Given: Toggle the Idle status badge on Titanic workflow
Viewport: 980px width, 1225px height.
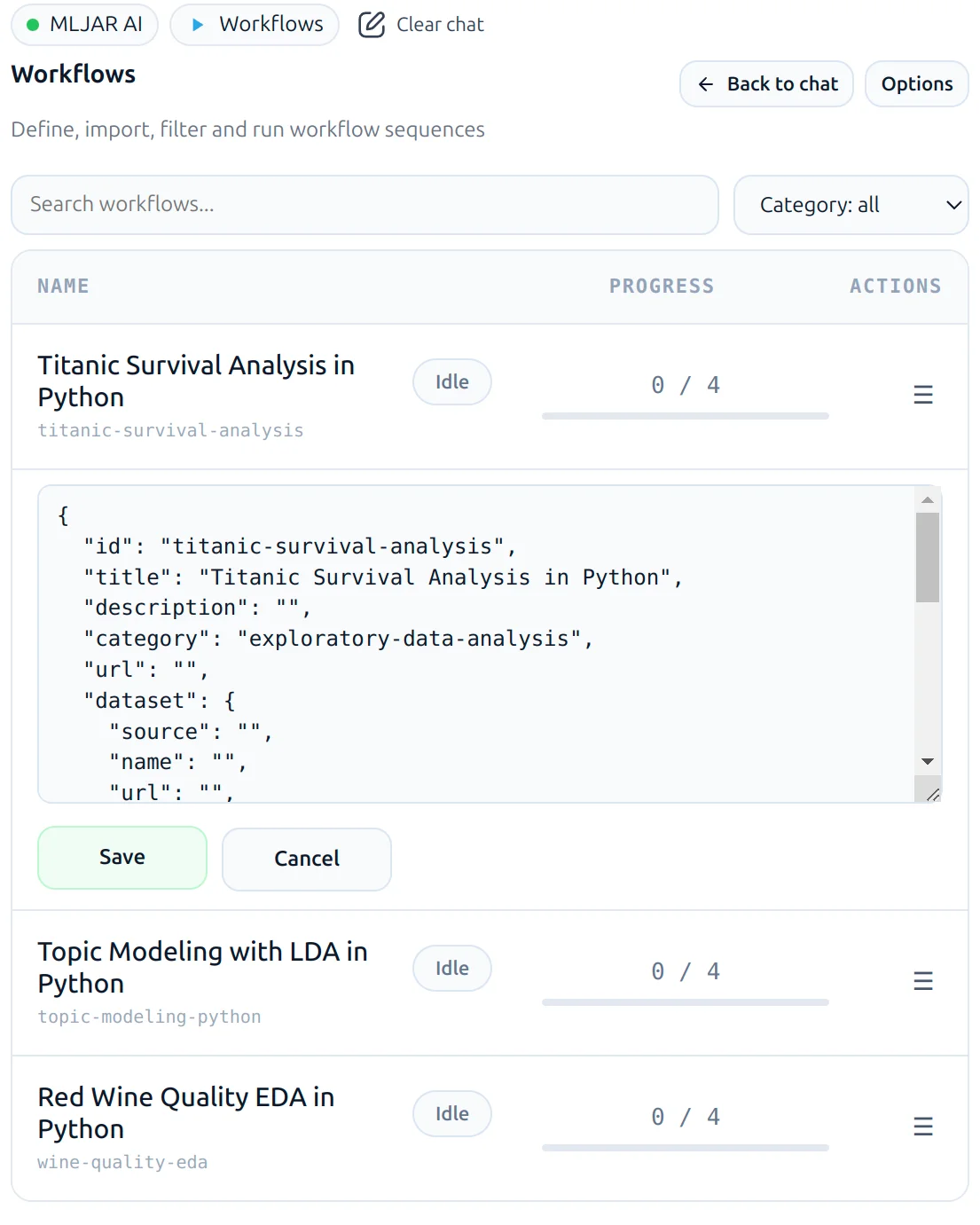Looking at the screenshot, I should pyautogui.click(x=452, y=381).
